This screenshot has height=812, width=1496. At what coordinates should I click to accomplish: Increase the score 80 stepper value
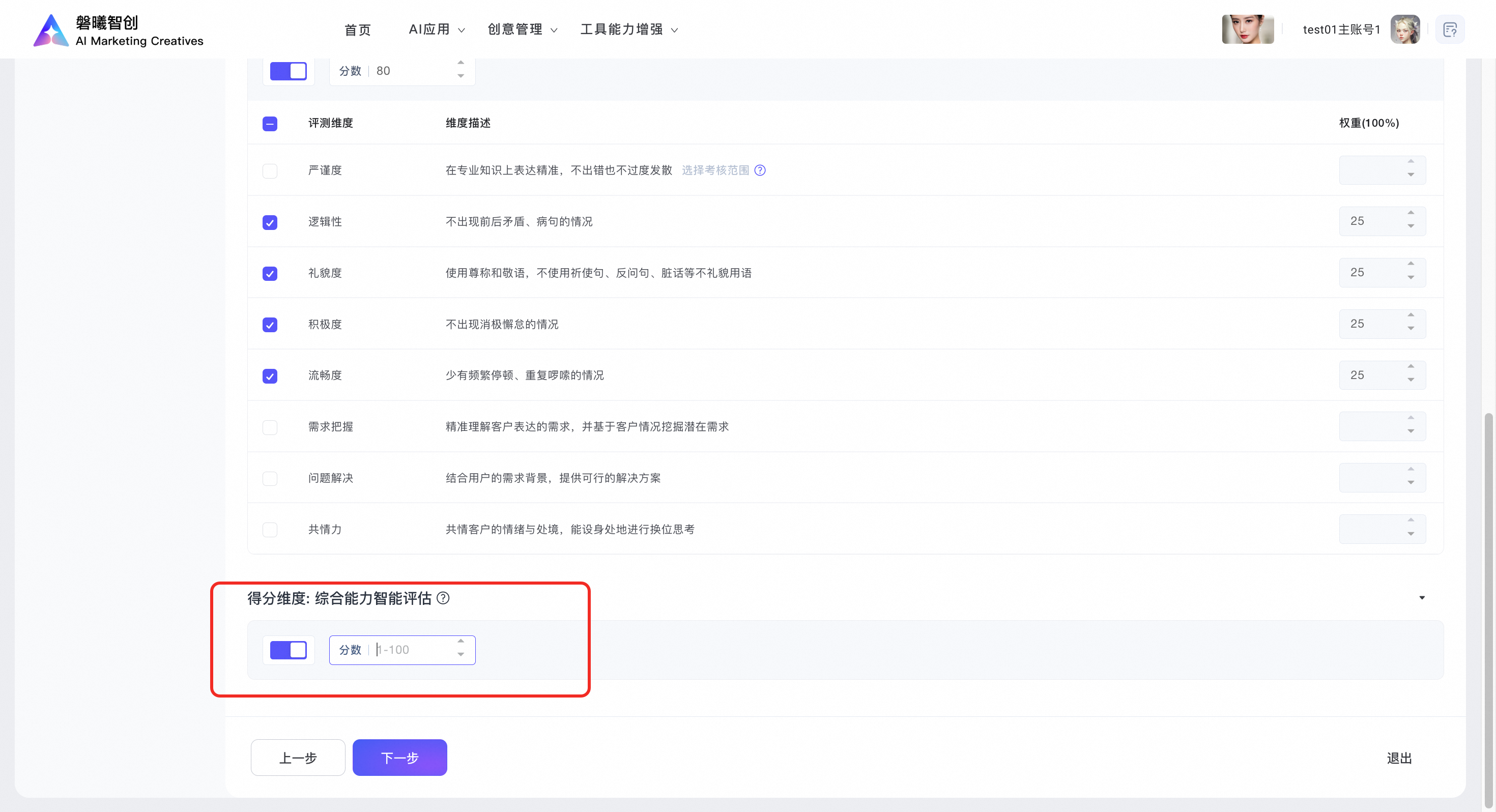coord(461,63)
